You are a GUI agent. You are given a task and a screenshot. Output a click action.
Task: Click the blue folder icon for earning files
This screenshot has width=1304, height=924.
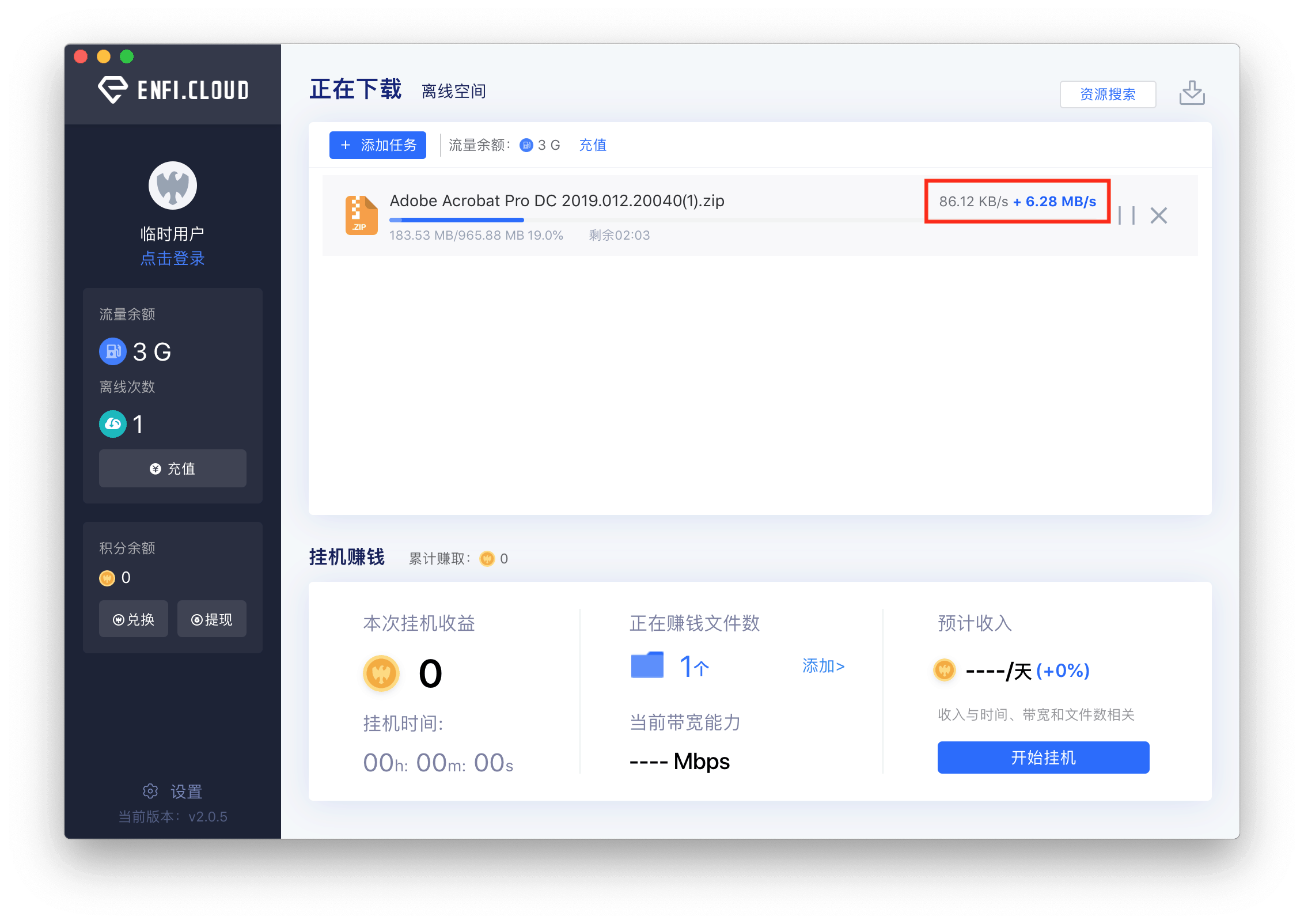647,666
